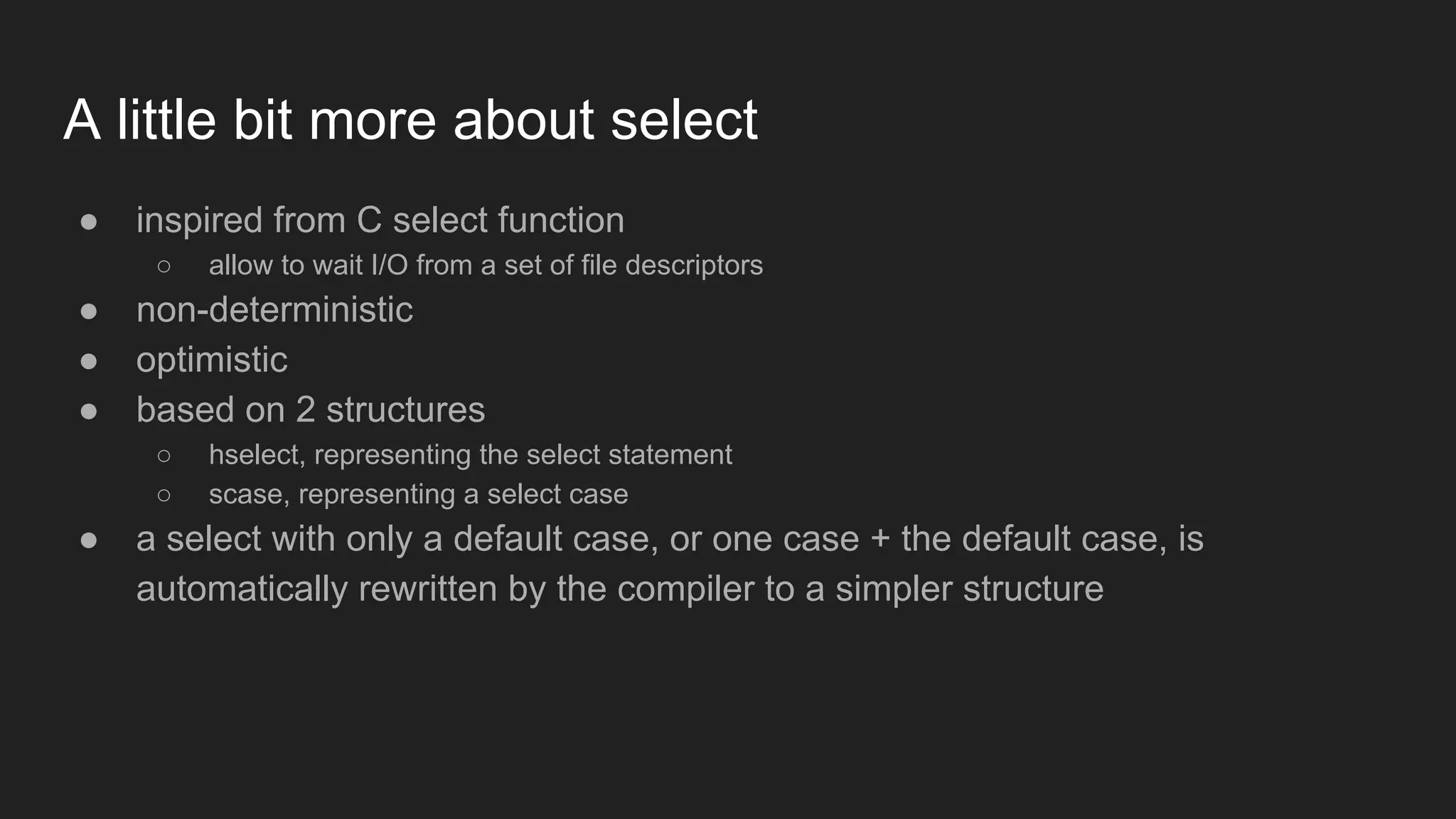Click 'scase, representing a select case' line
Image resolution: width=1456 pixels, height=819 pixels.
pyautogui.click(x=418, y=495)
